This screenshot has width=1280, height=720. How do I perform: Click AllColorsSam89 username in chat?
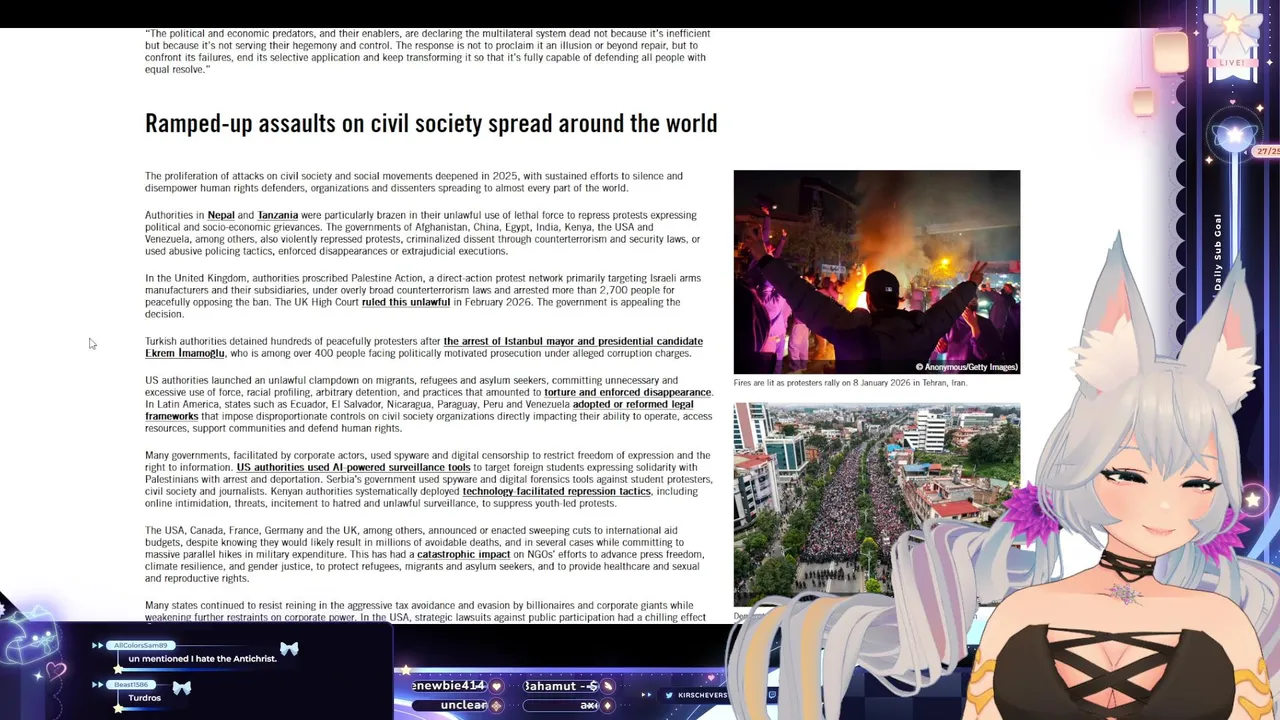click(143, 645)
